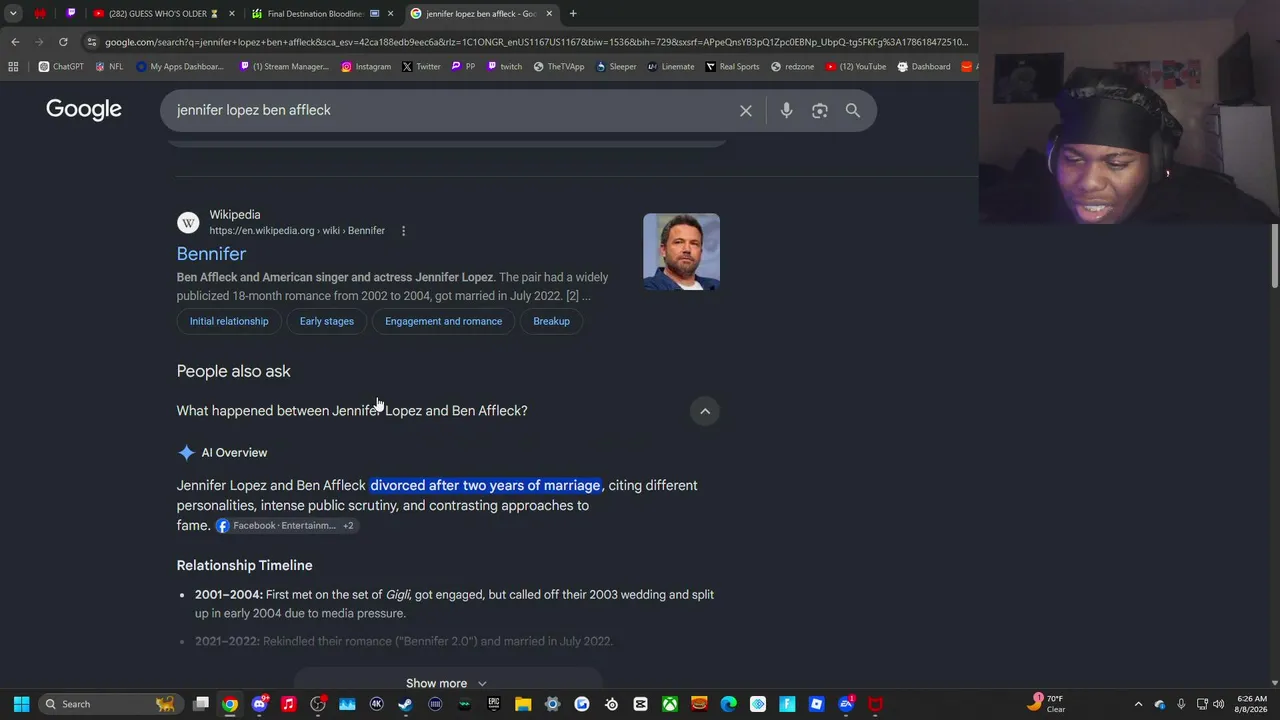Close the jennifer lopez ben affleck tab
The height and width of the screenshot is (720, 1280).
tap(549, 14)
